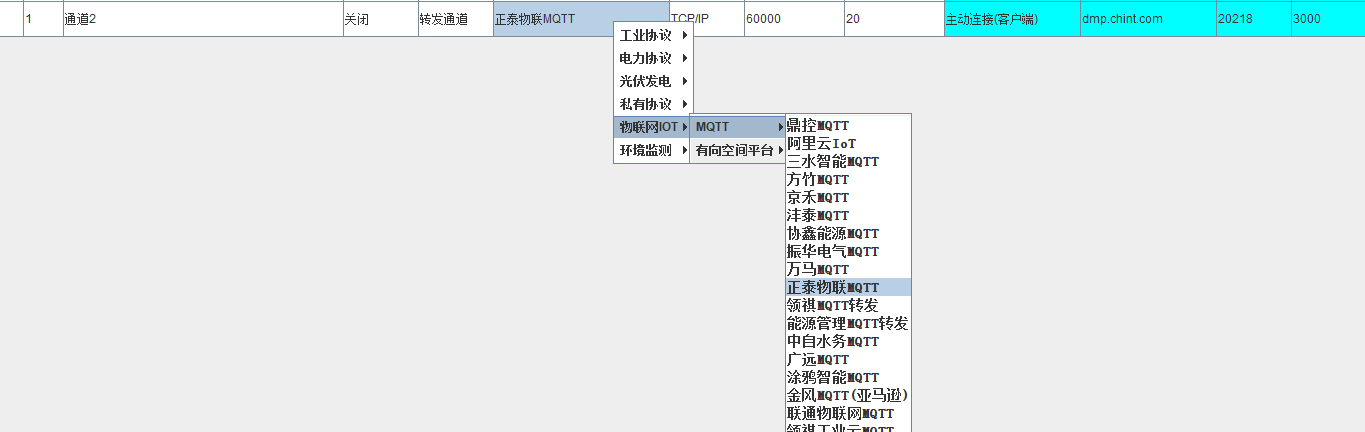Choose 阿里云IoT protocol

[x=848, y=143]
